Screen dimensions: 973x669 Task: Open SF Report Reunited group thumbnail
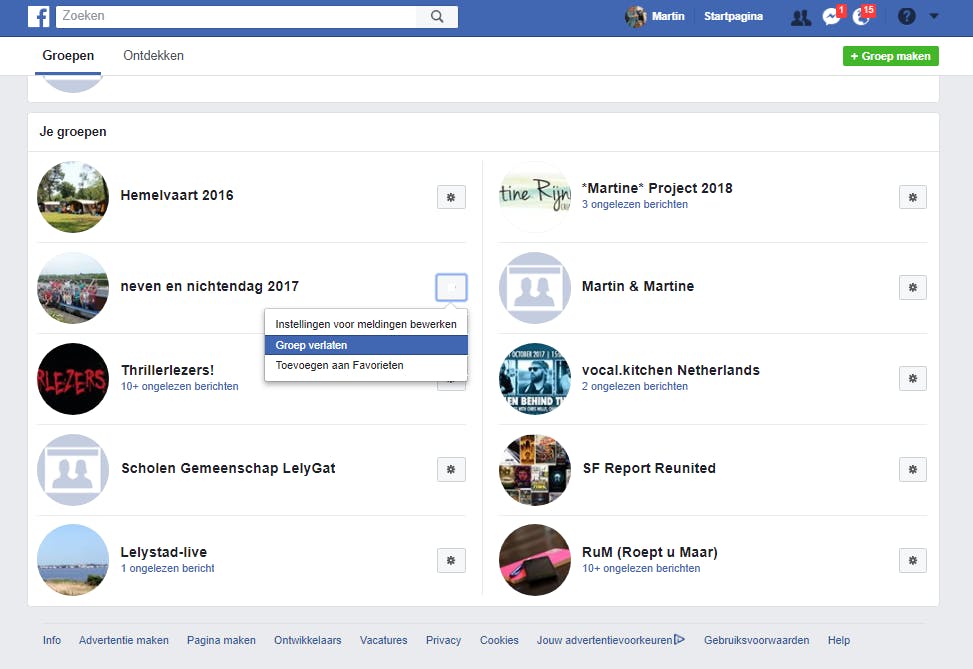pos(535,470)
